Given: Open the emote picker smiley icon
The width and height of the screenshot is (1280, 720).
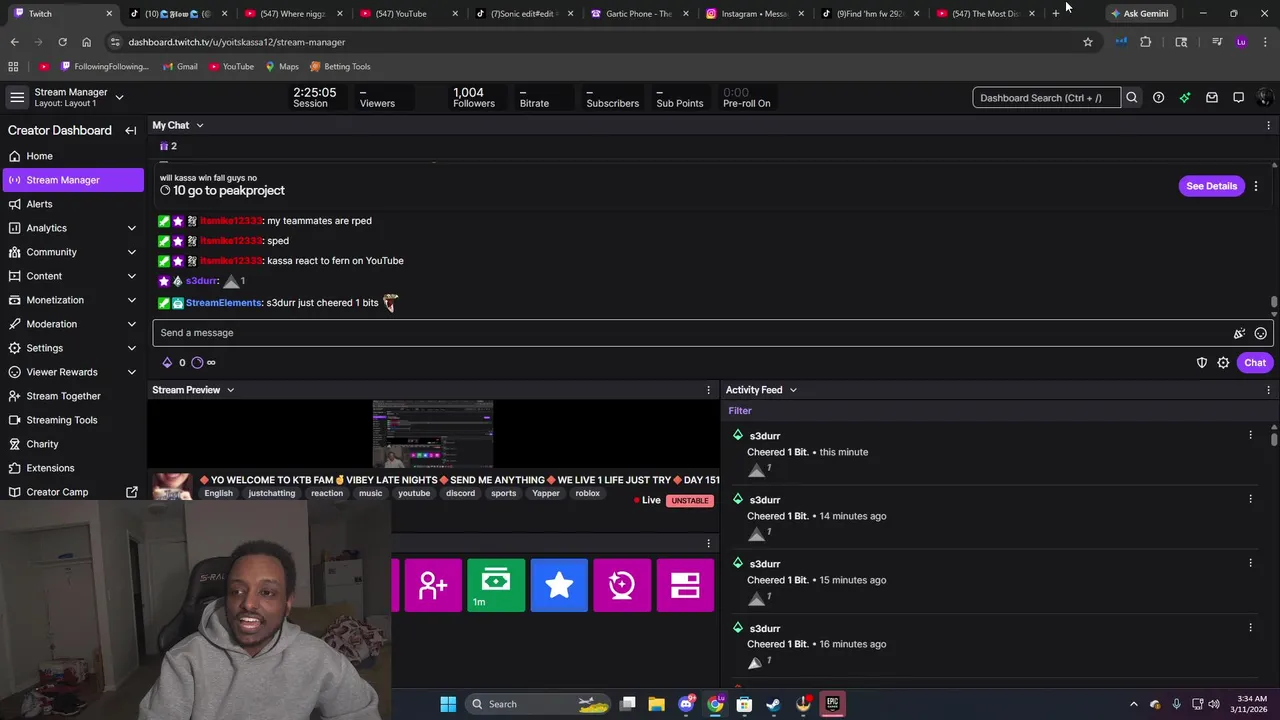Looking at the screenshot, I should (1261, 333).
